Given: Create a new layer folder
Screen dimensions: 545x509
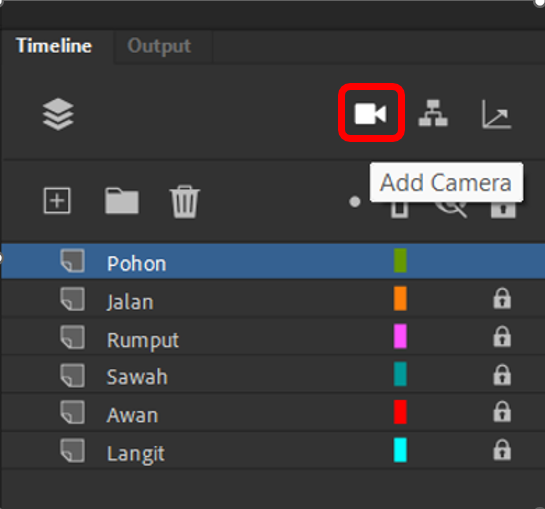Looking at the screenshot, I should coord(122,201).
